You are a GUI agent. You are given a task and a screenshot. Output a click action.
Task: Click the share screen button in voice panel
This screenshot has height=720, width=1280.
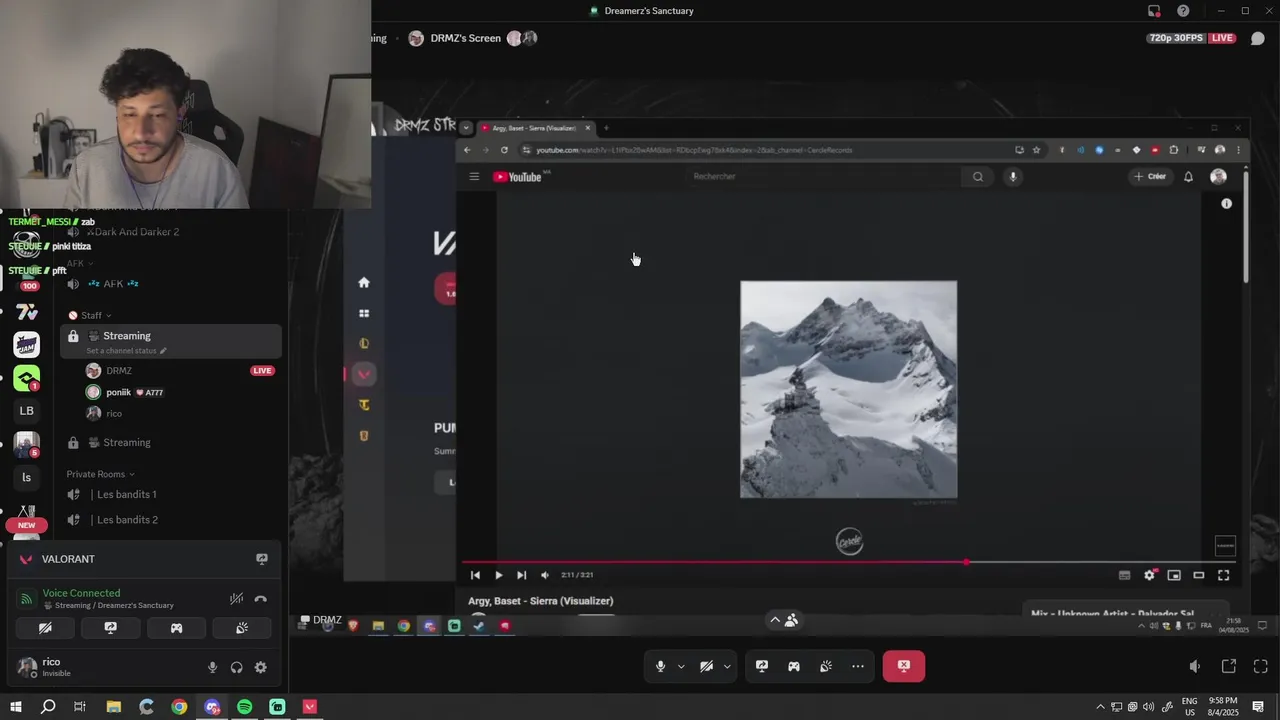click(x=110, y=628)
